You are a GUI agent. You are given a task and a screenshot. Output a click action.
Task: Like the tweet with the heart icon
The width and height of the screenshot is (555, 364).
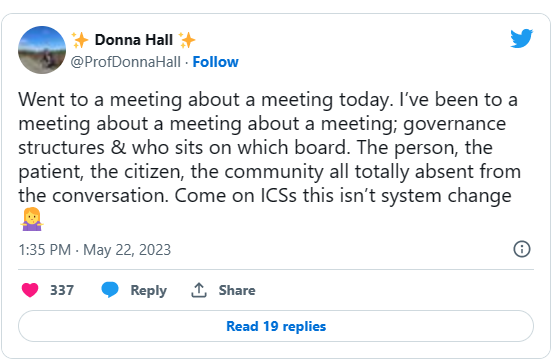coord(30,290)
